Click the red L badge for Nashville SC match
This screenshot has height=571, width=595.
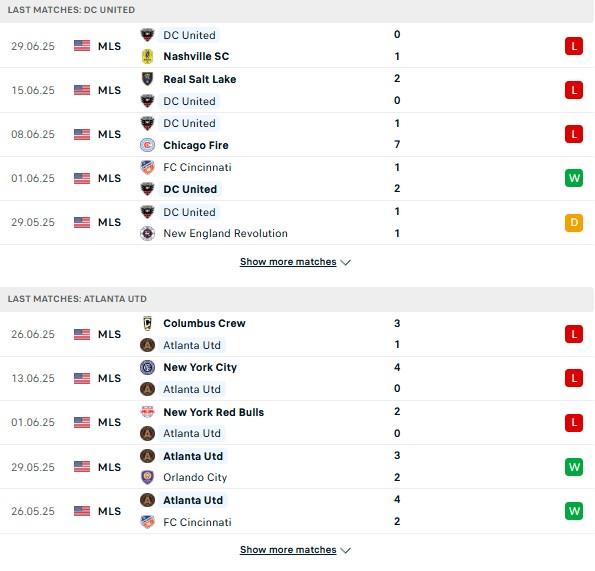pos(574,46)
